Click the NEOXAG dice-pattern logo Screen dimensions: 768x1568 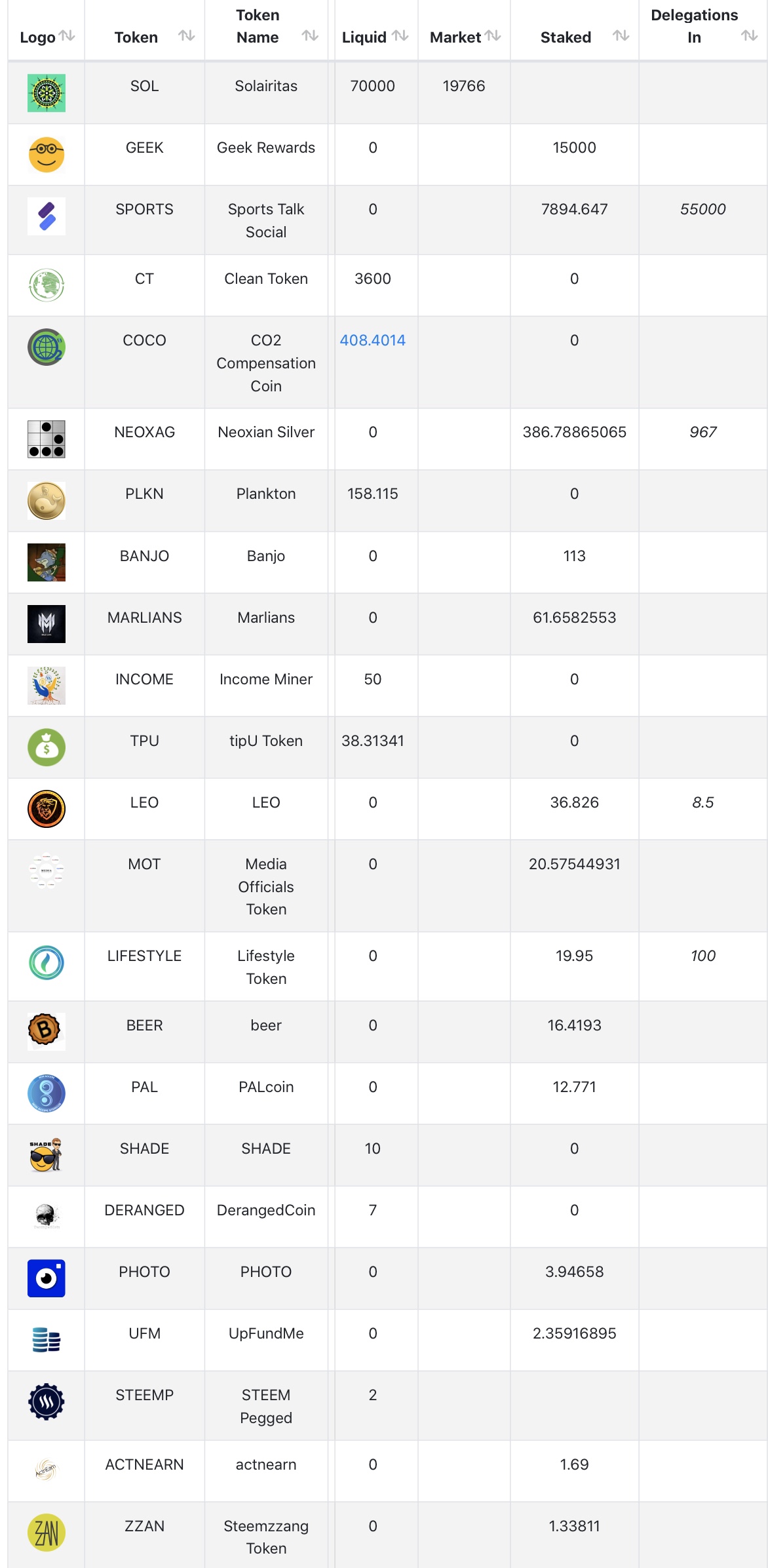(x=47, y=439)
